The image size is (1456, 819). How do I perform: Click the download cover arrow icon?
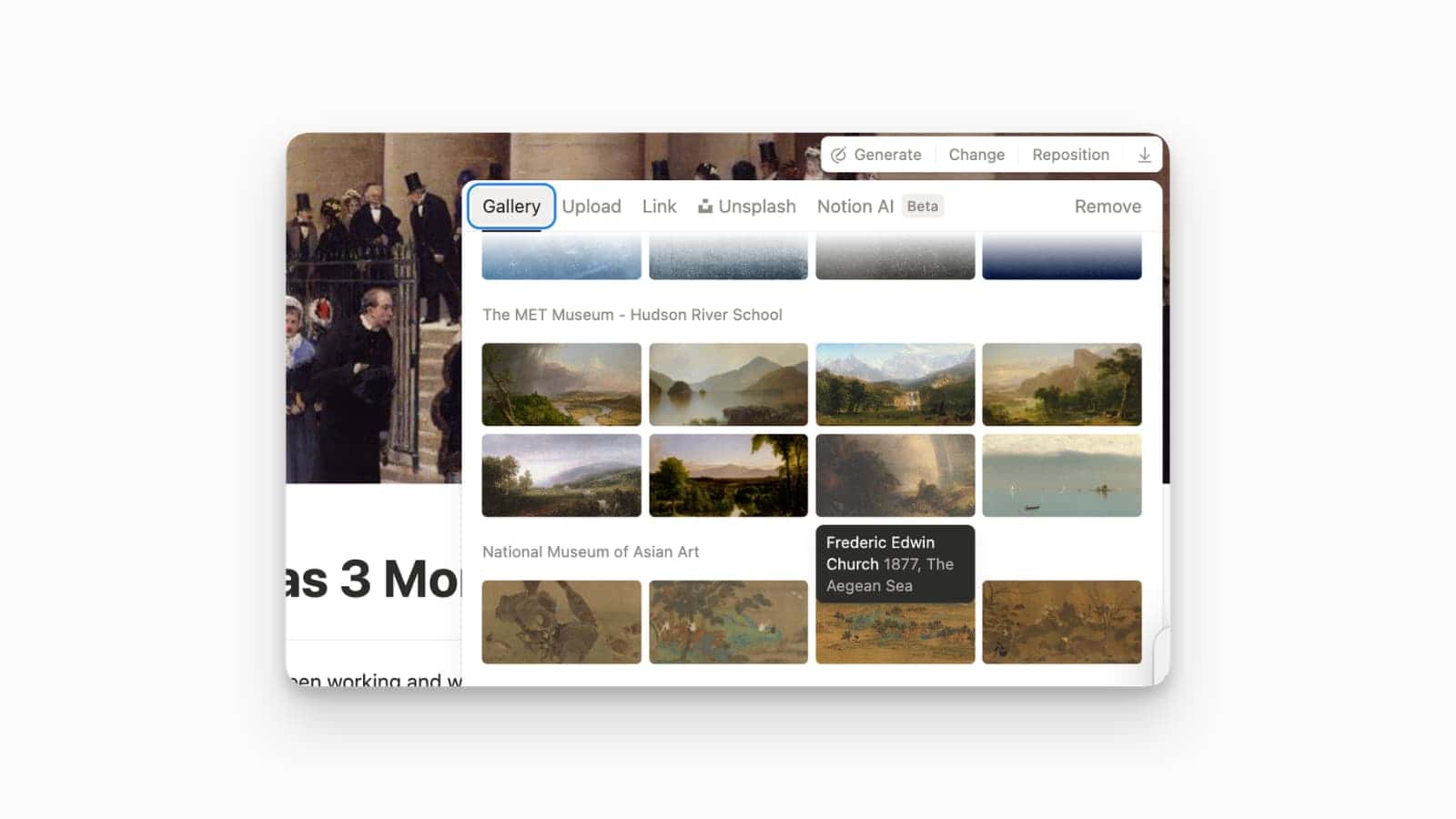pos(1144,155)
